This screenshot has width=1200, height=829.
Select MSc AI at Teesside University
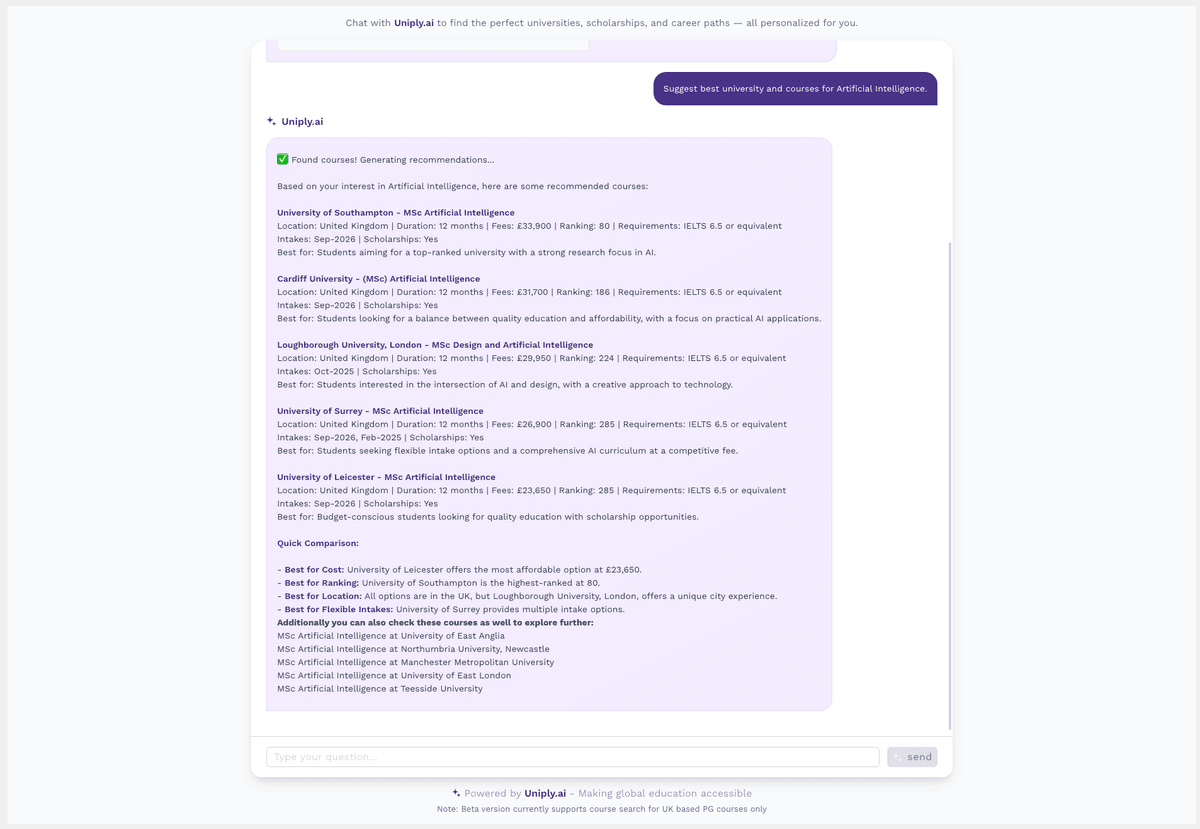tap(380, 688)
